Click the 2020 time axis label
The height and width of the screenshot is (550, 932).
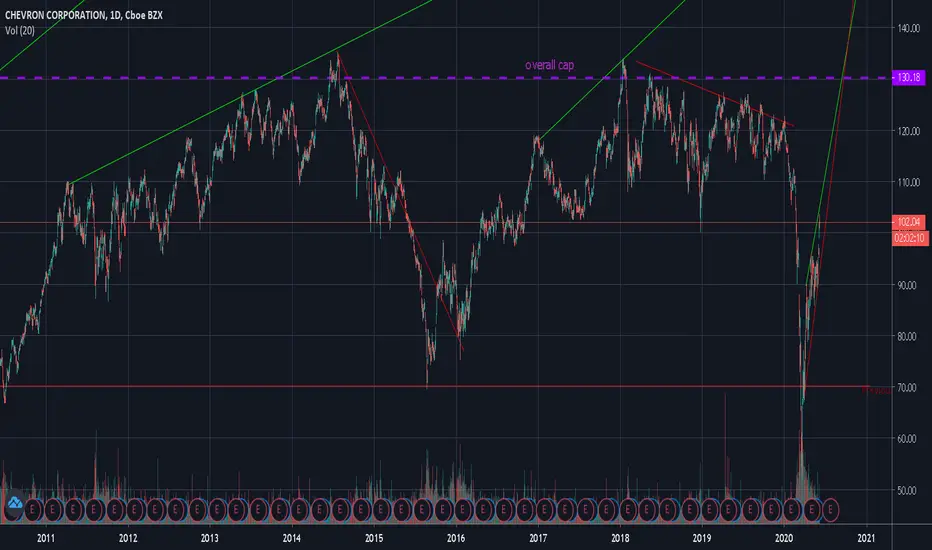pos(784,538)
